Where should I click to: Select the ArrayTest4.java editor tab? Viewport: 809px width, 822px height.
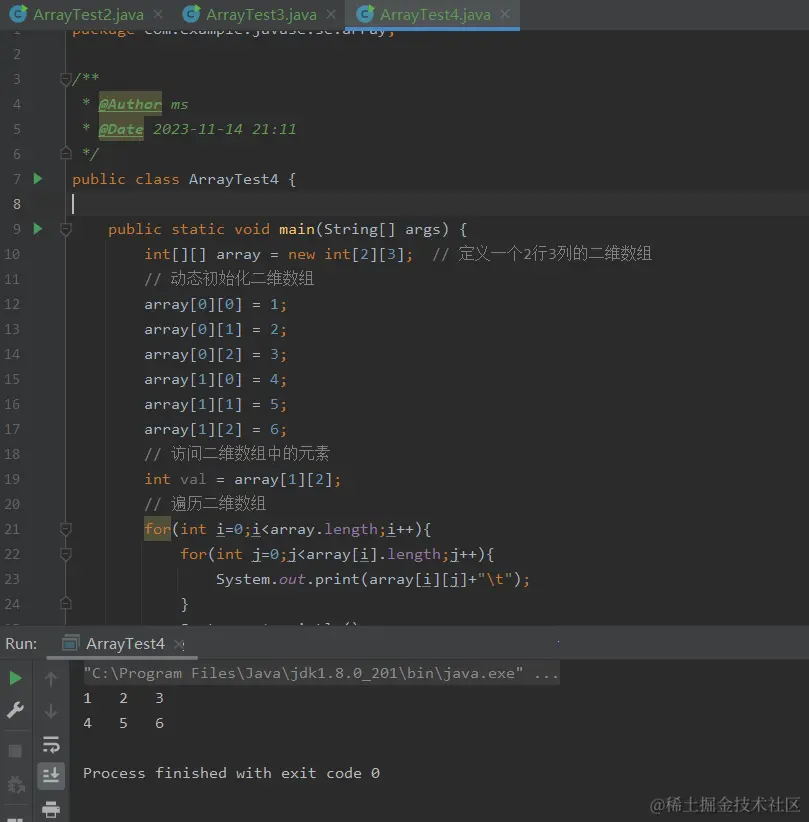[435, 15]
